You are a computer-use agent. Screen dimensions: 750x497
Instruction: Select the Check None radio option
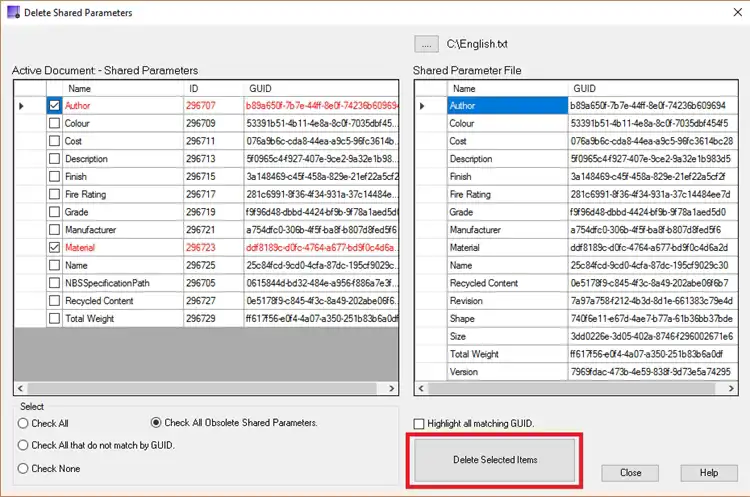[23, 468]
